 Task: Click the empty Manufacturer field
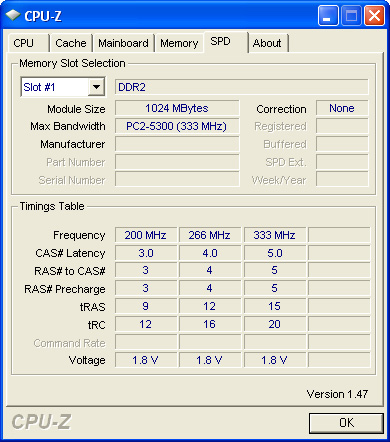pos(177,144)
